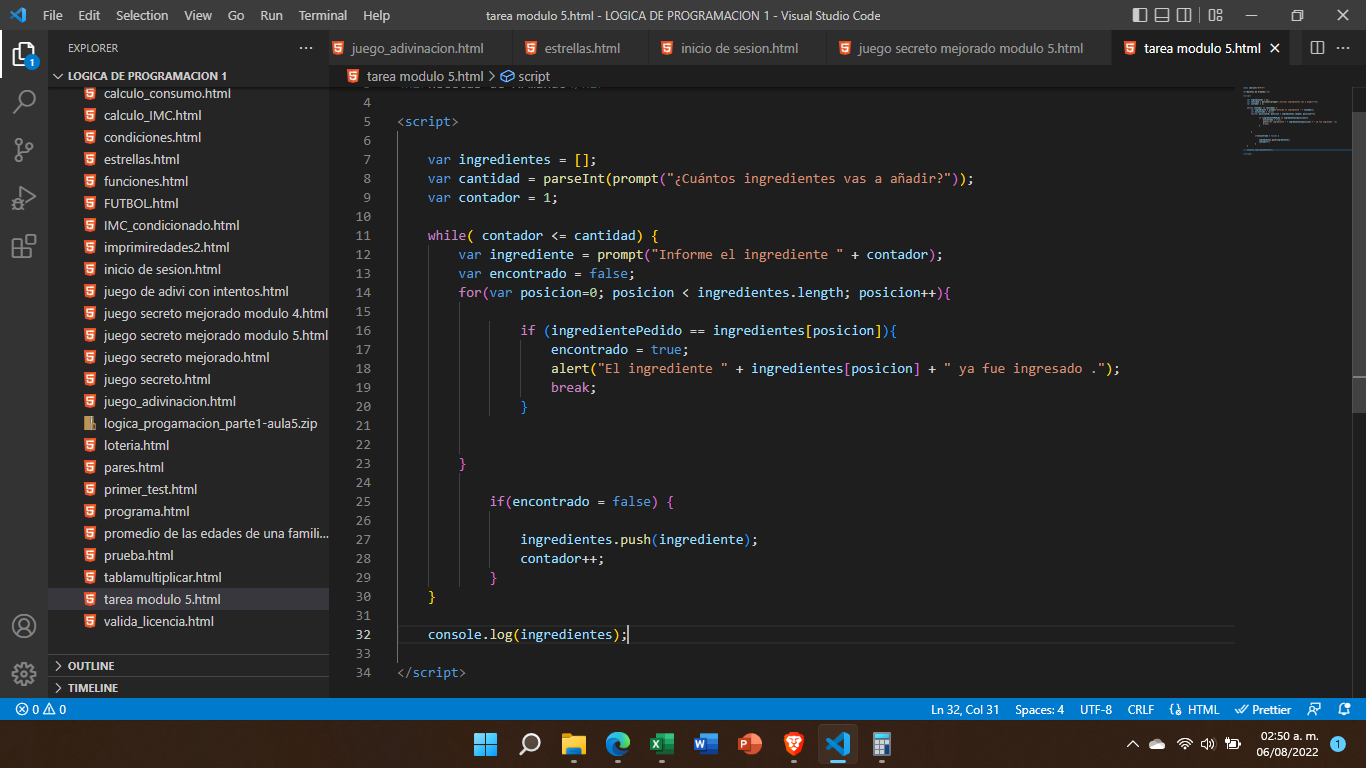Viewport: 1366px width, 768px height.
Task: Click Spaces: 4 indentation status item
Action: click(1039, 709)
